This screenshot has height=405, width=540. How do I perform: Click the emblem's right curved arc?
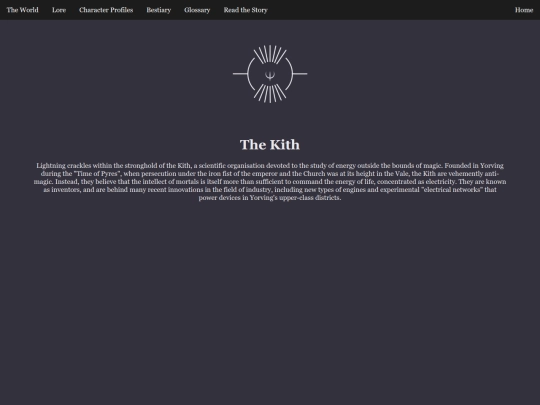pos(289,74)
